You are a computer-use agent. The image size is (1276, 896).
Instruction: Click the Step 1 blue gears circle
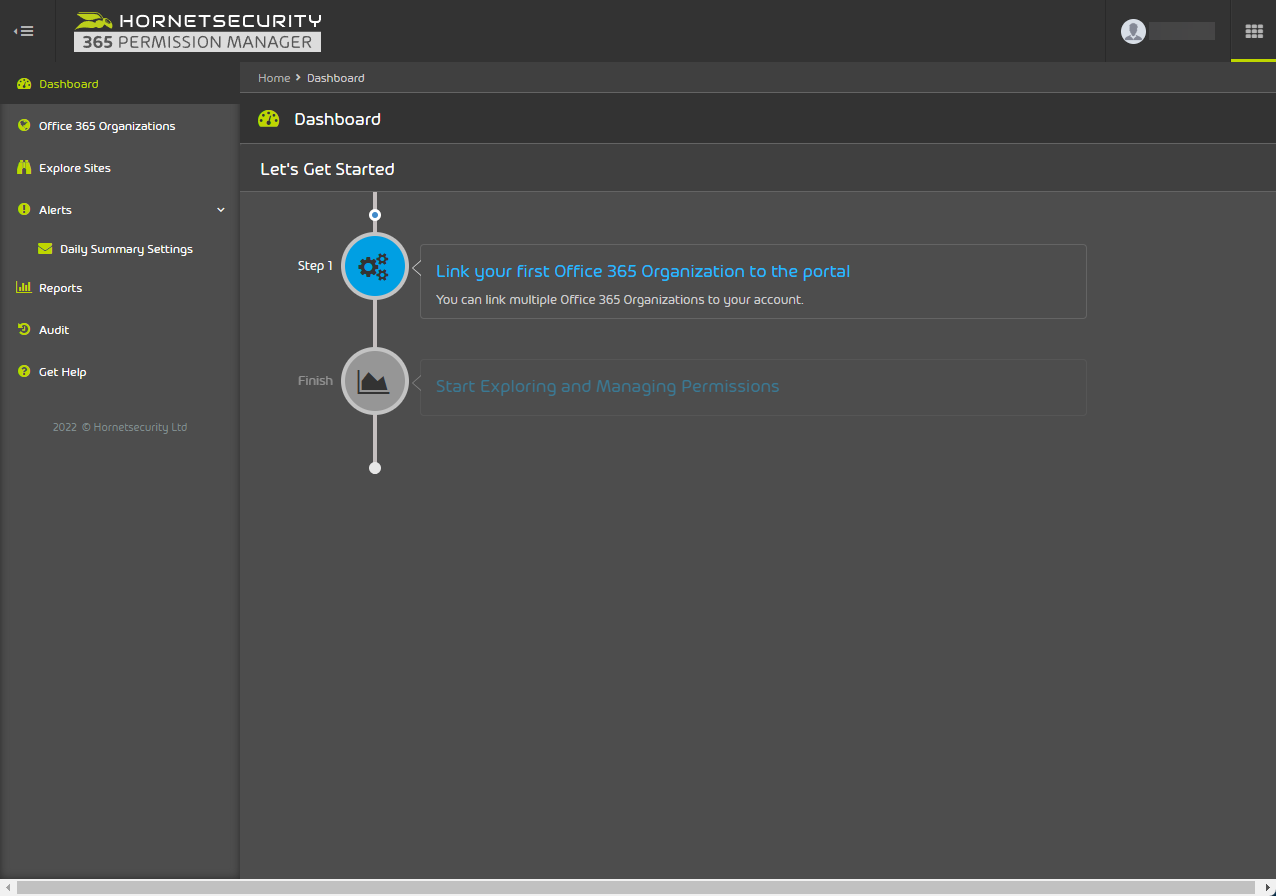pos(375,267)
